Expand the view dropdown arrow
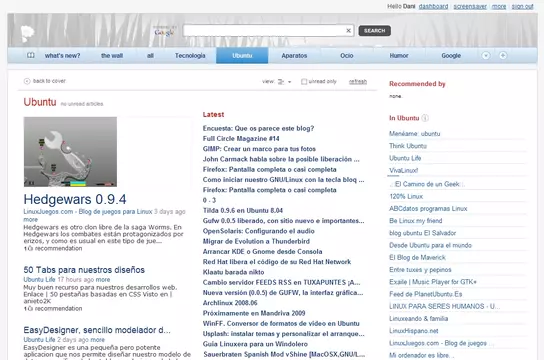This screenshot has width=544, height=360. 290,82
